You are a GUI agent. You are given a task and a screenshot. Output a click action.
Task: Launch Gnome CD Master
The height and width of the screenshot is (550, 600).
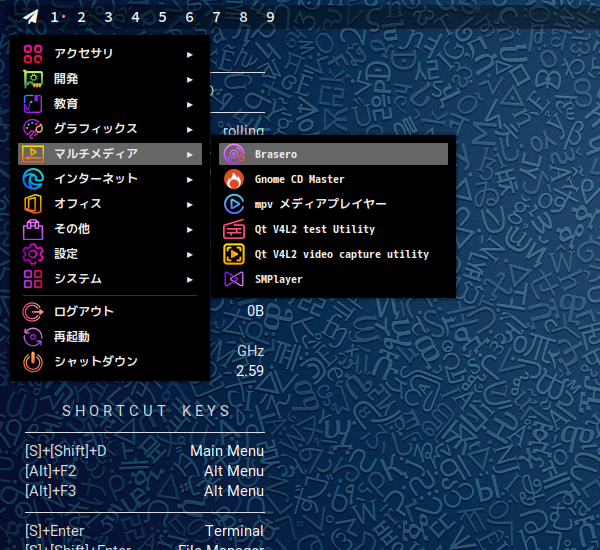333,180
